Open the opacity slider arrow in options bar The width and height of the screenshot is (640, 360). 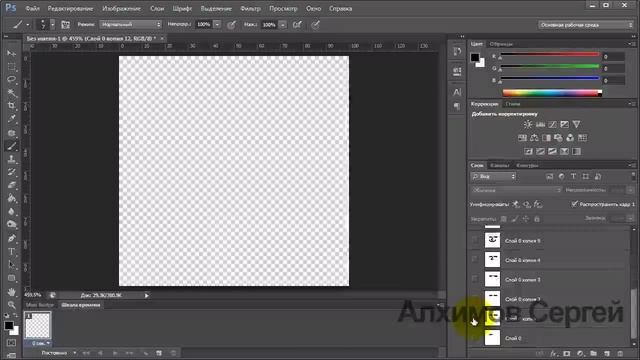[217, 25]
